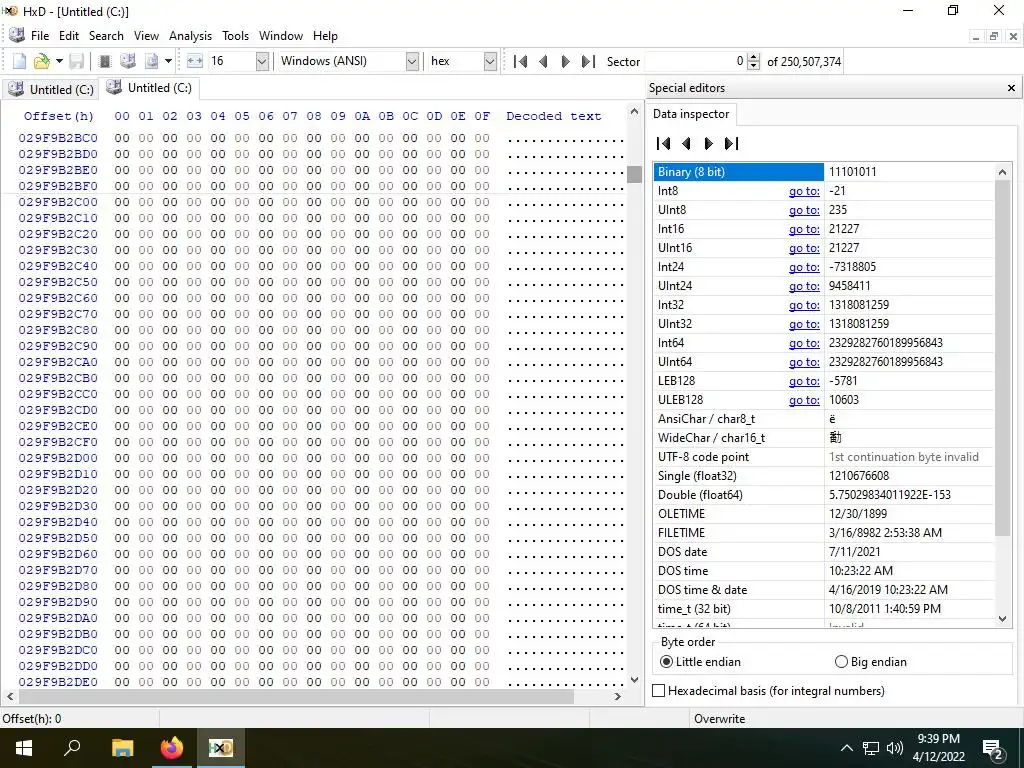Open the bytes per row dropdown showing 16
Image resolution: width=1024 pixels, height=768 pixels.
click(262, 61)
